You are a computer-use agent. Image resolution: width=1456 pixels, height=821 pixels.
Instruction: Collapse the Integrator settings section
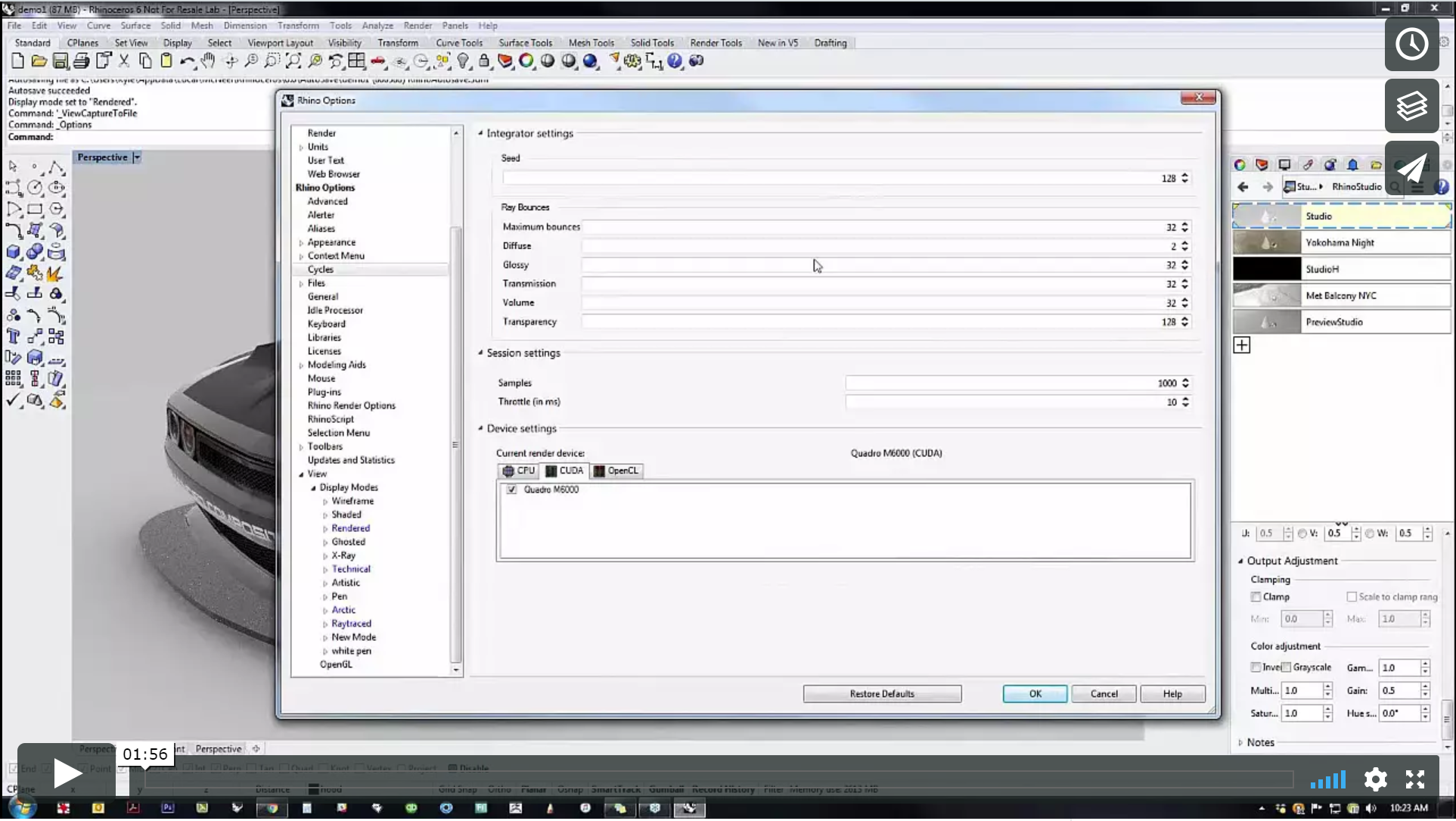click(480, 133)
